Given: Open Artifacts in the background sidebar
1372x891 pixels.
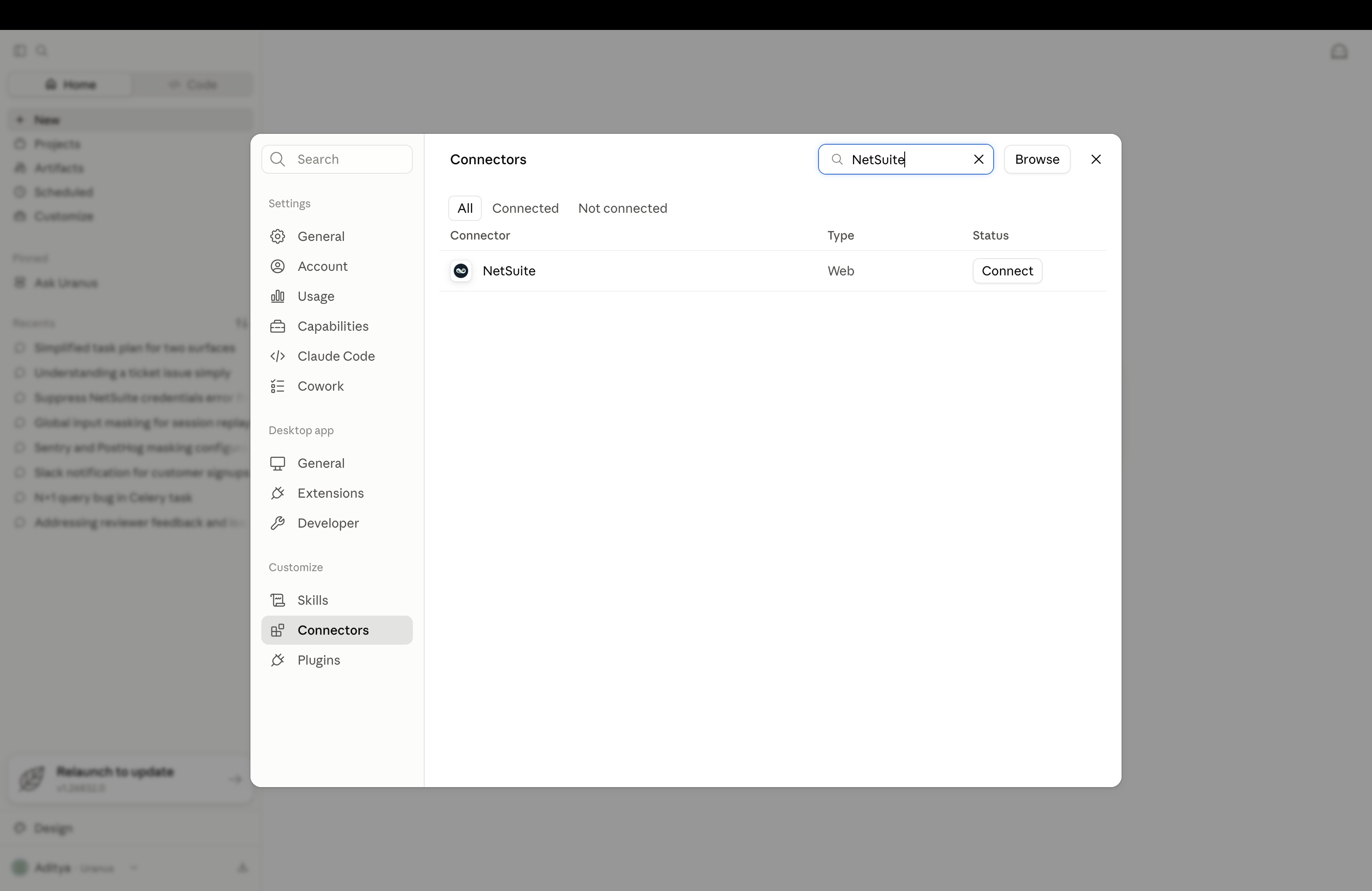Looking at the screenshot, I should click(x=130, y=168).
